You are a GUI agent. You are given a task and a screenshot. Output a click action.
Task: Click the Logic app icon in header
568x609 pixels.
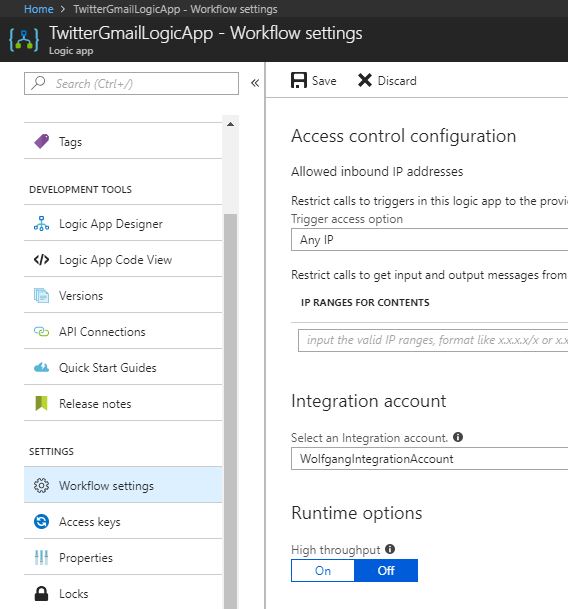(x=24, y=40)
